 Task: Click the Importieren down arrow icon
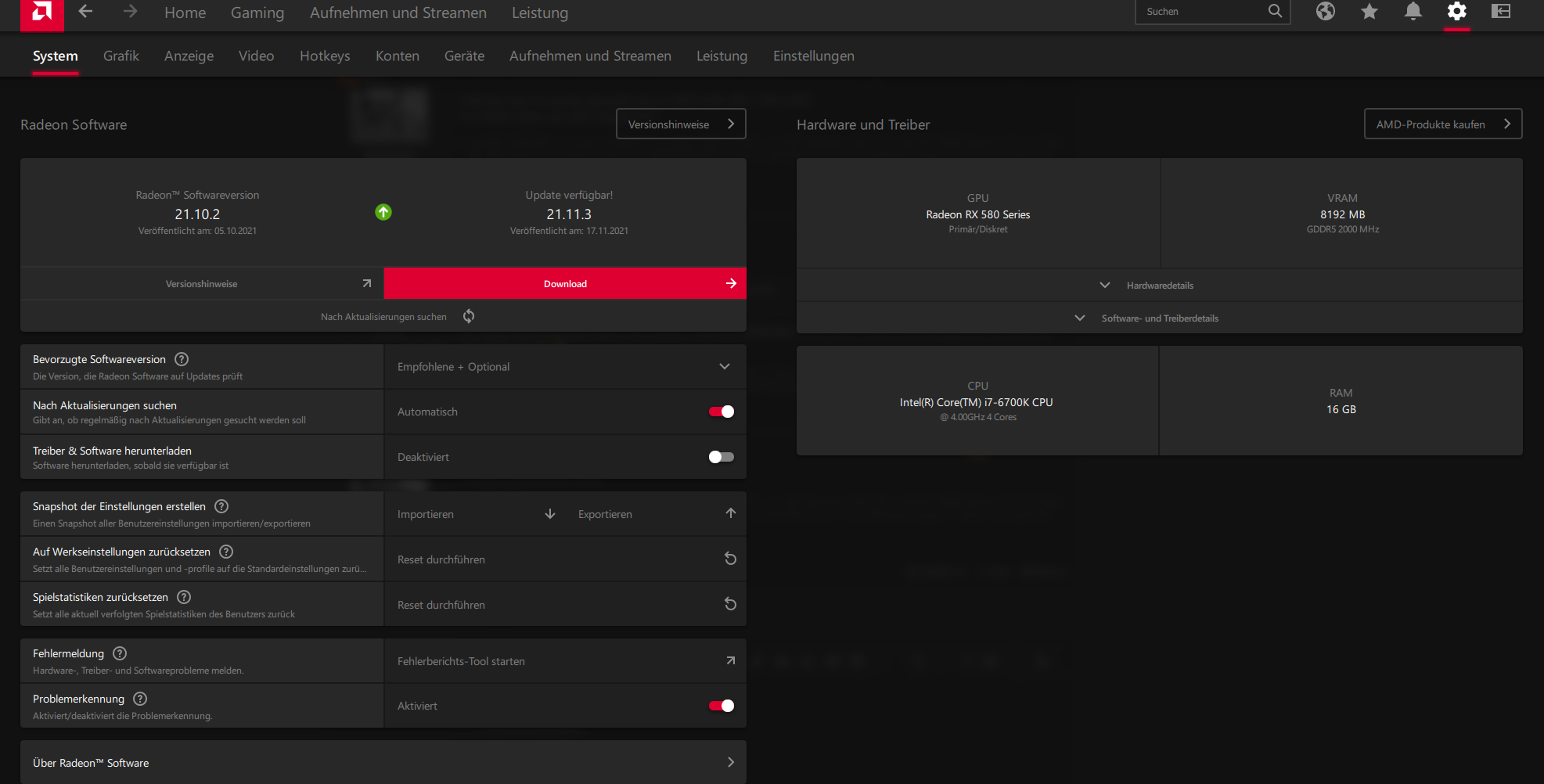550,513
